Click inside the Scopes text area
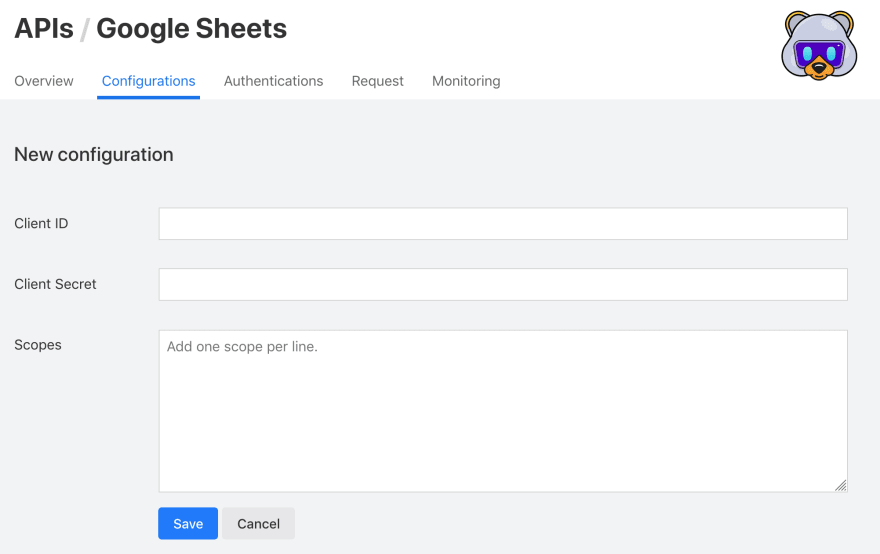 (x=503, y=411)
